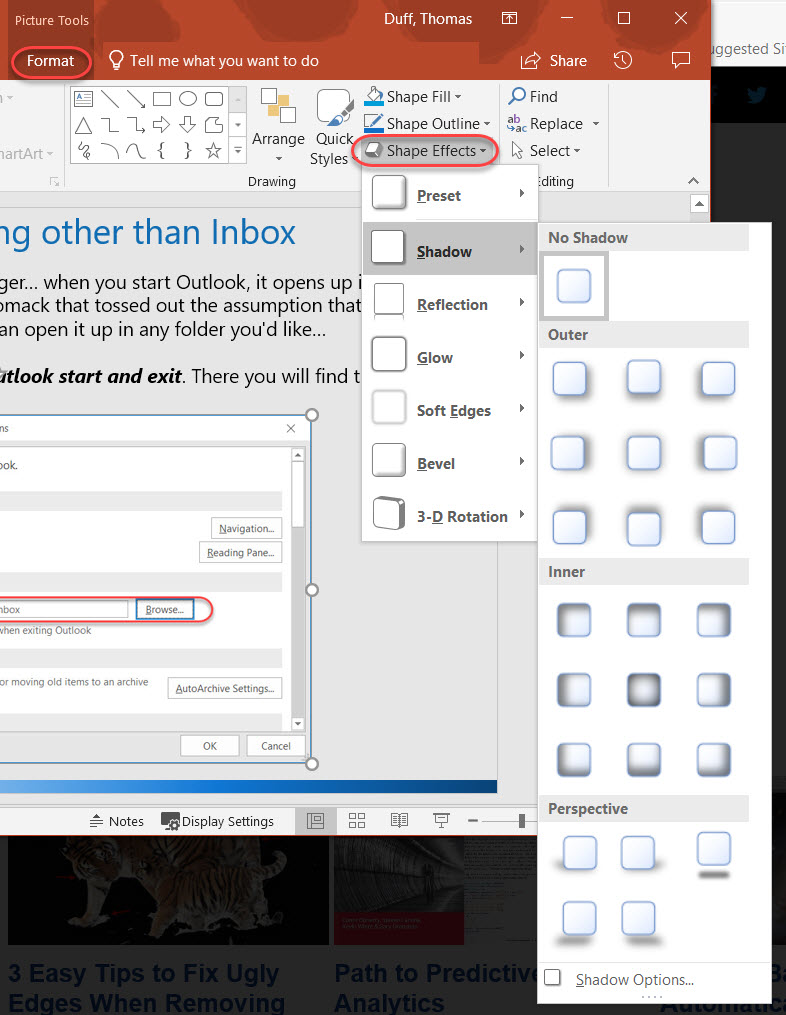
Task: Click the Share button
Action: 554,61
